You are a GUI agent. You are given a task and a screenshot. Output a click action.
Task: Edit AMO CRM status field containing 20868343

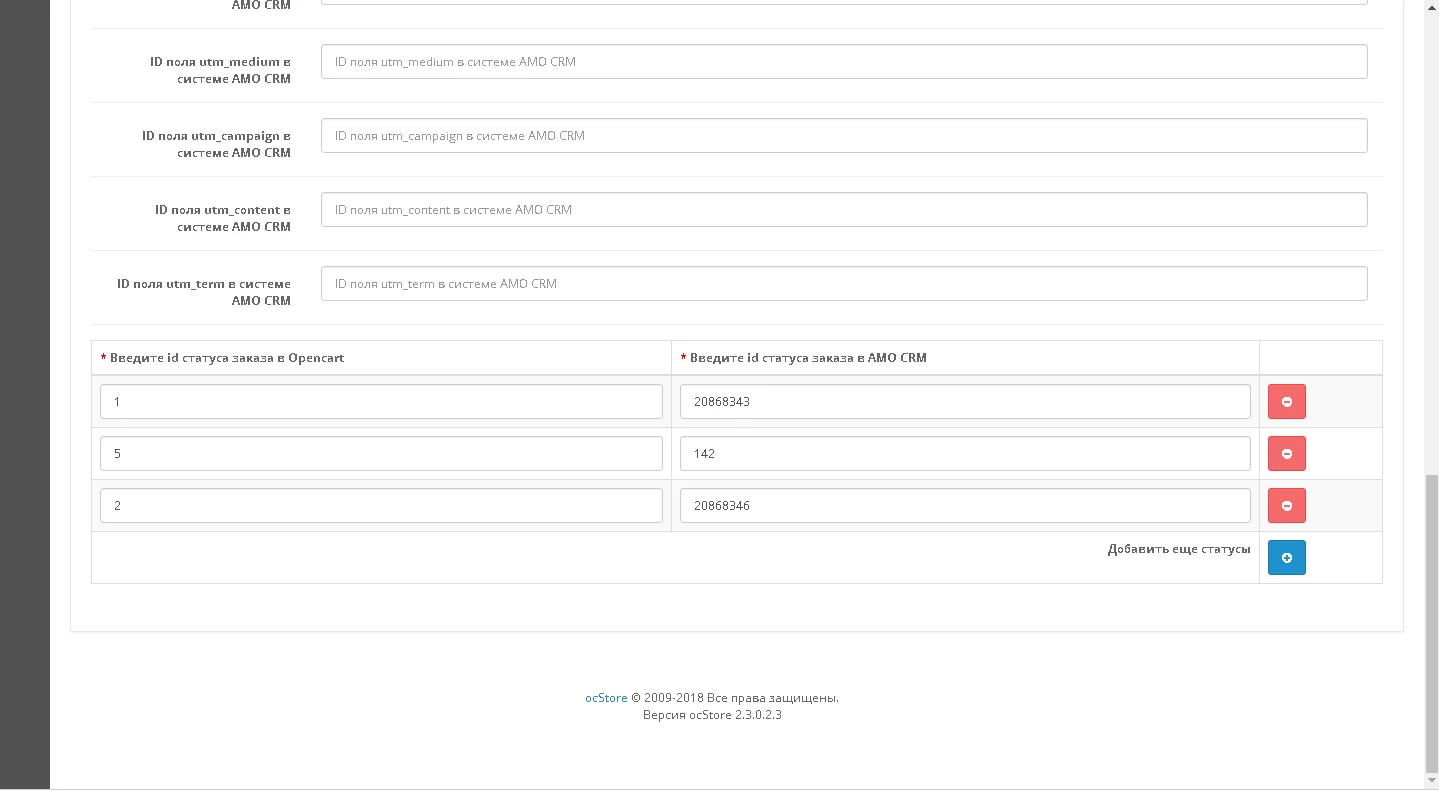(965, 401)
